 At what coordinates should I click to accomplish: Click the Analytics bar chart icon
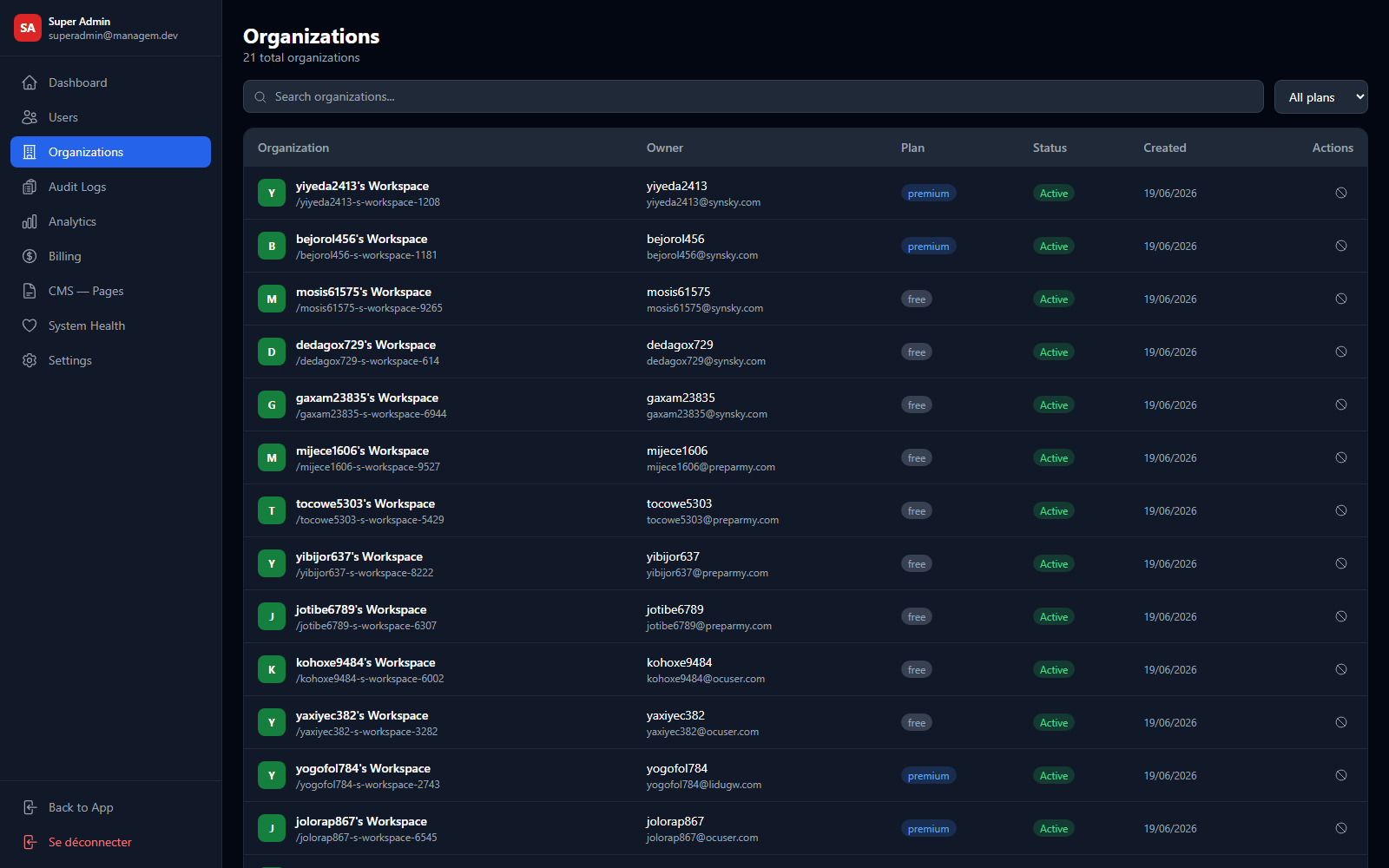click(x=30, y=221)
